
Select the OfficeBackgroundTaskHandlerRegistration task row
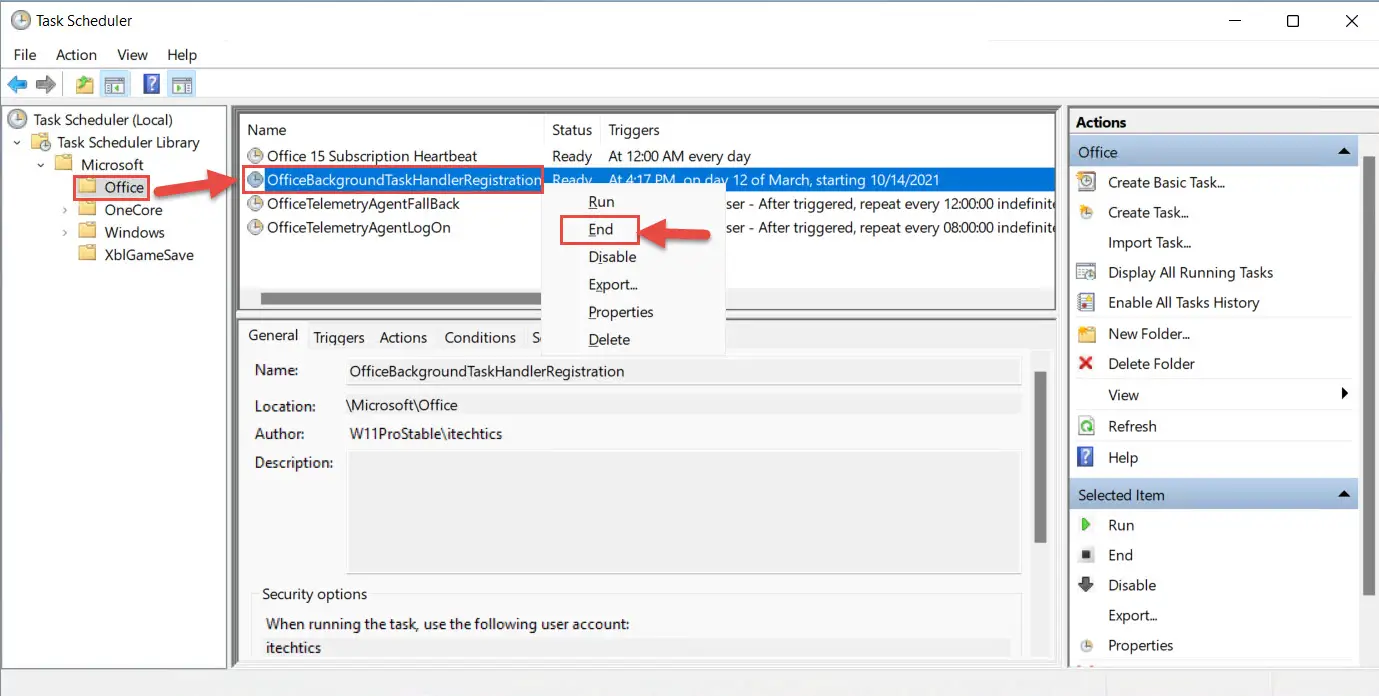tap(648, 180)
